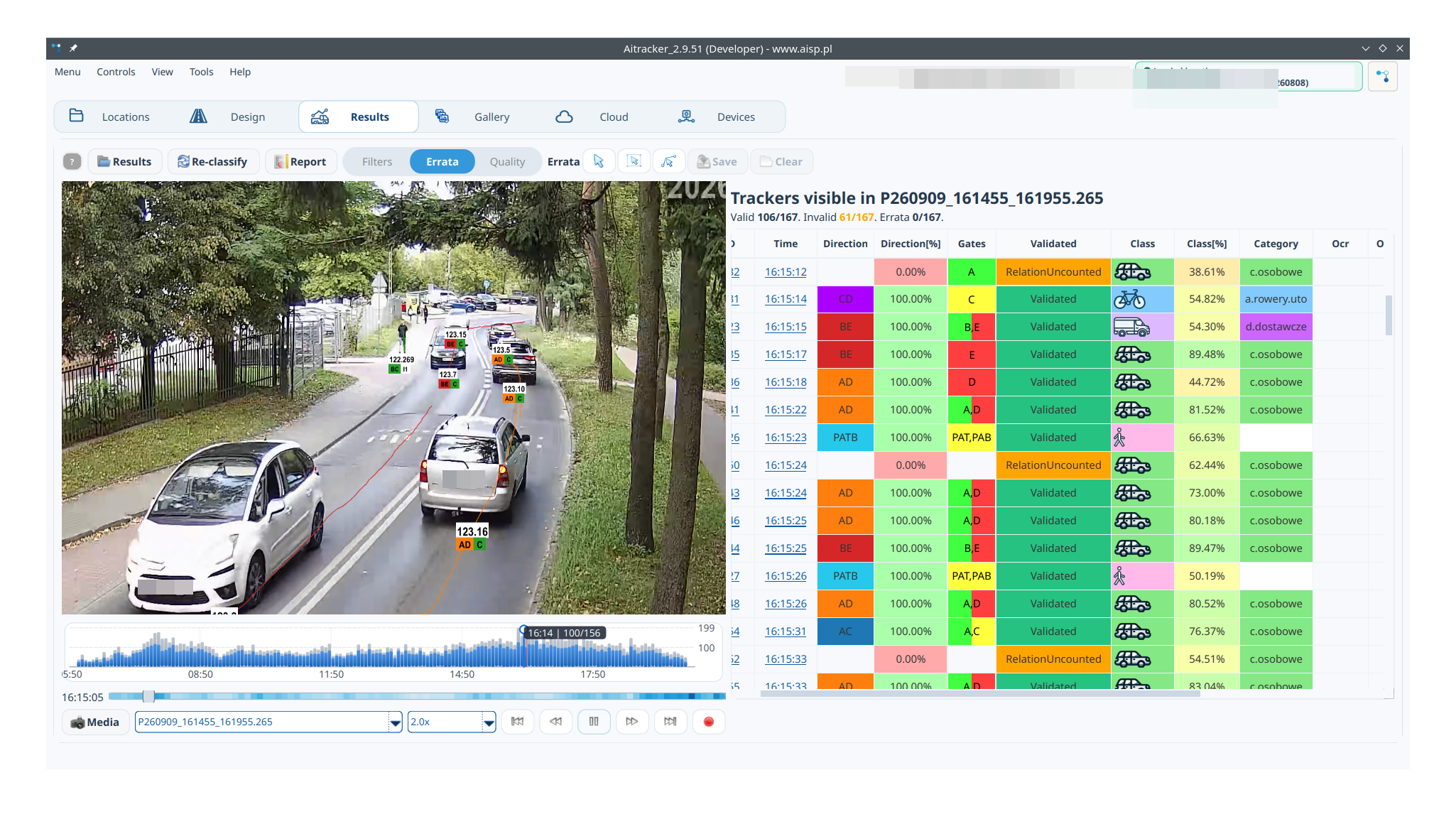
Task: Enable the Errata mode toggle
Action: [x=442, y=162]
